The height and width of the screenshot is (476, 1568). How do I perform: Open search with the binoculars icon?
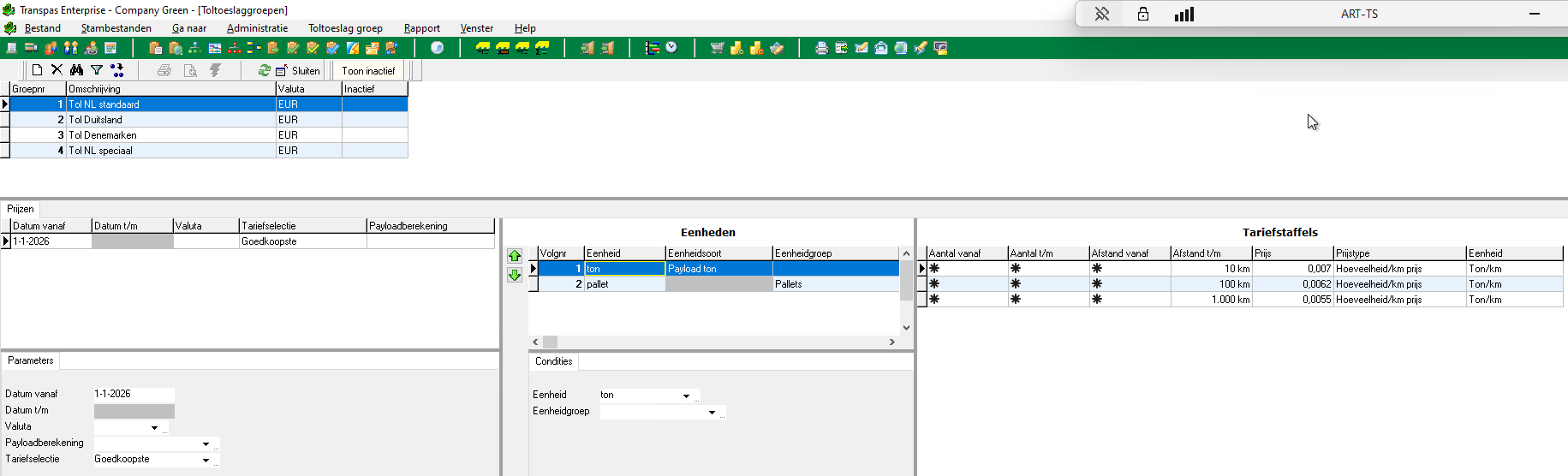[x=76, y=70]
